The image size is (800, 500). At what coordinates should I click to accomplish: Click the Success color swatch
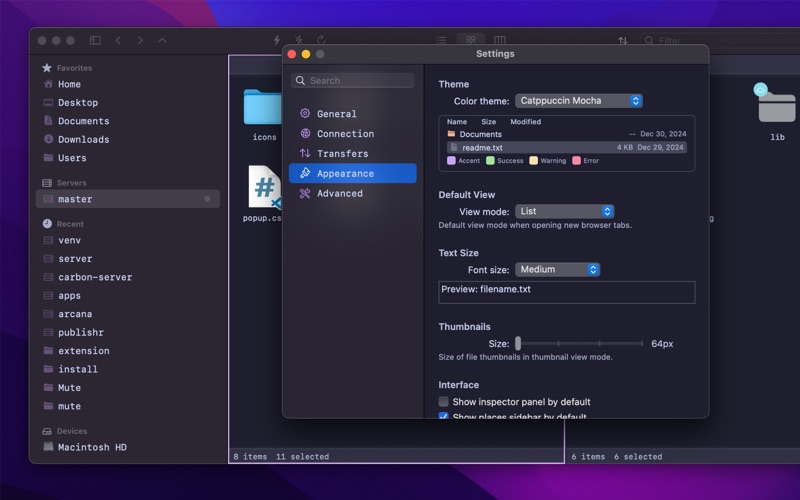pos(490,161)
